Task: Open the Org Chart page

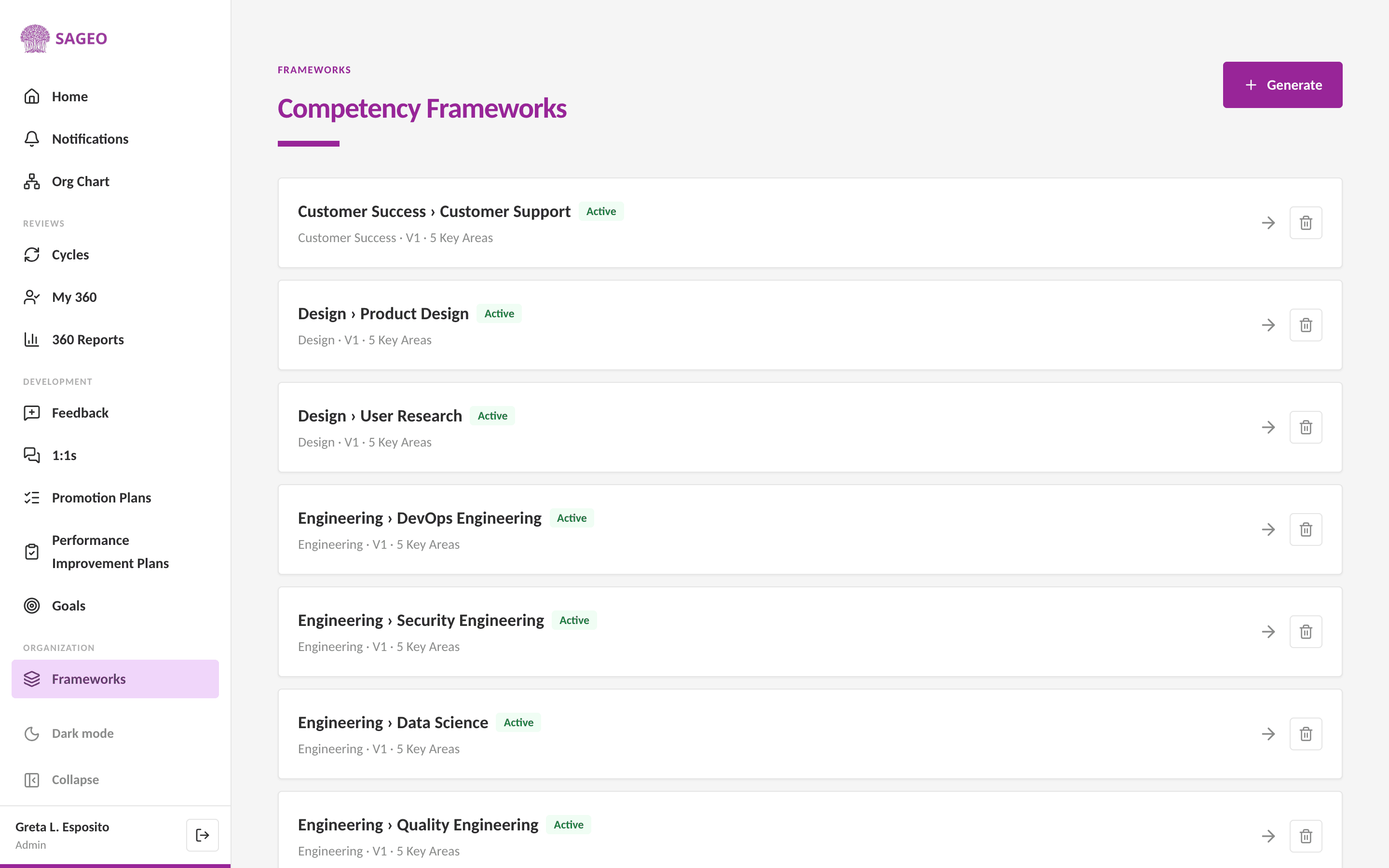Action: [x=115, y=181]
